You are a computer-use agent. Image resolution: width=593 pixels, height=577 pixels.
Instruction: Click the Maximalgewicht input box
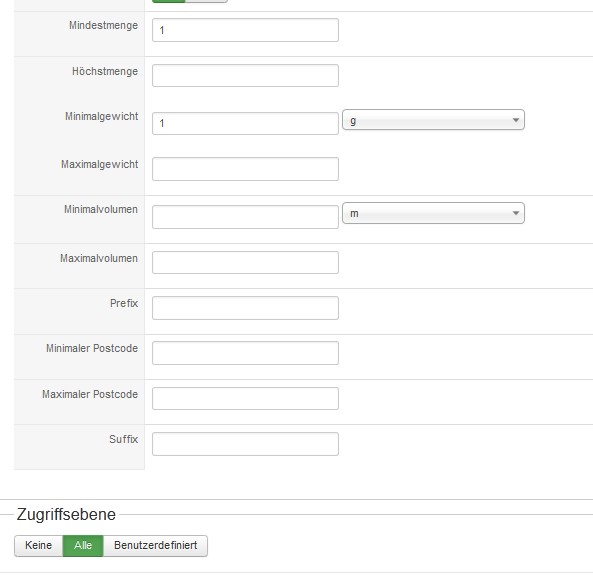pos(245,169)
